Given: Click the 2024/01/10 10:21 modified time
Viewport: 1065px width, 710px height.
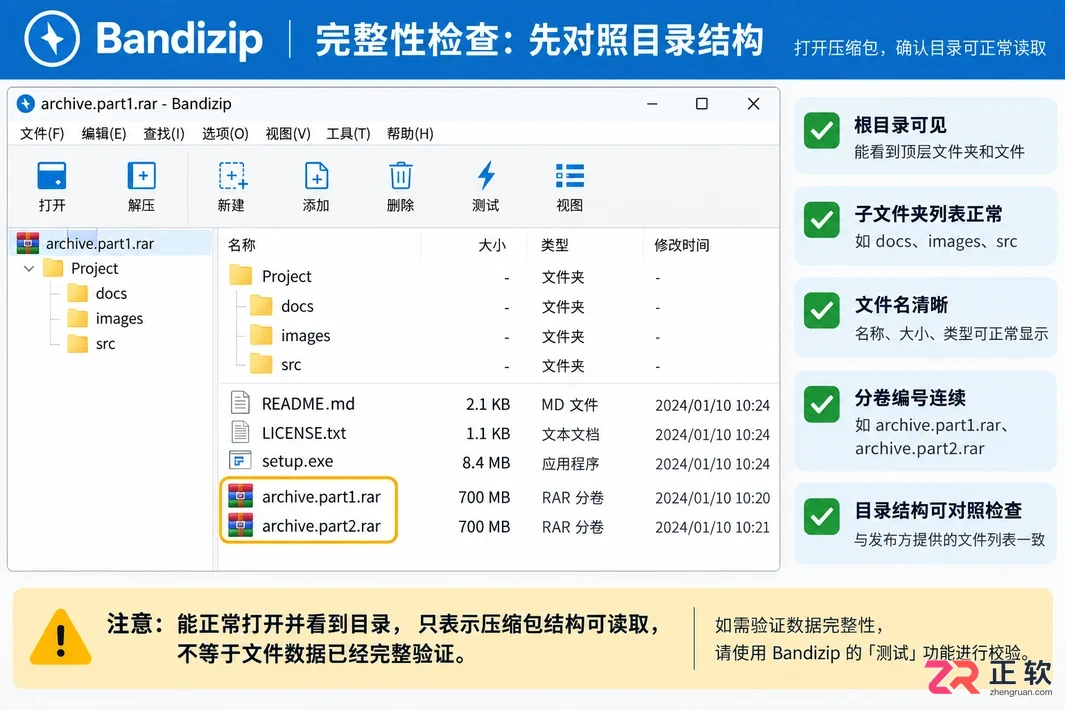Looking at the screenshot, I should click(x=712, y=527).
